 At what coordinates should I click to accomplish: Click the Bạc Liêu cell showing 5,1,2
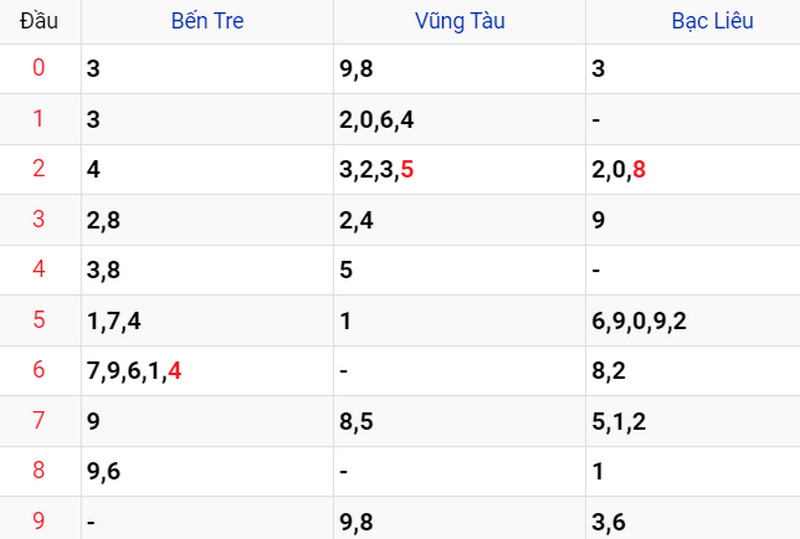[x=693, y=421]
